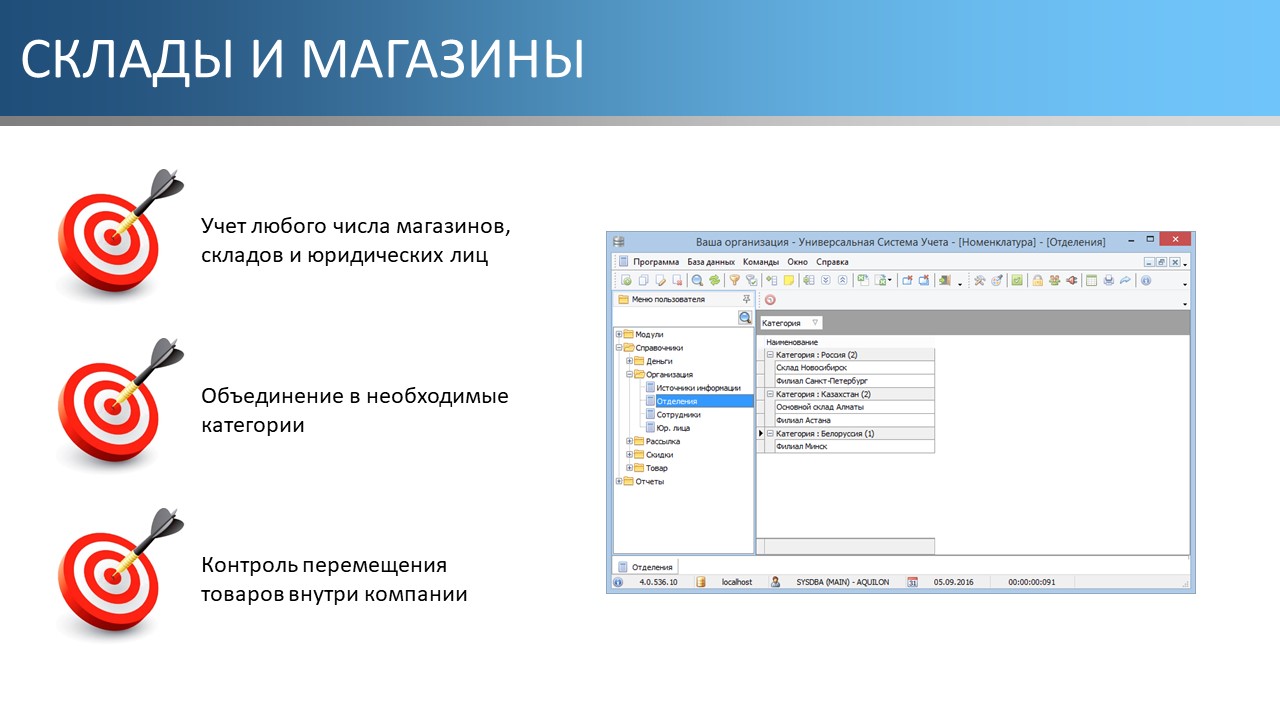Click the pin icon on Меню пользователя panel
The image size is (1280, 720).
[748, 298]
